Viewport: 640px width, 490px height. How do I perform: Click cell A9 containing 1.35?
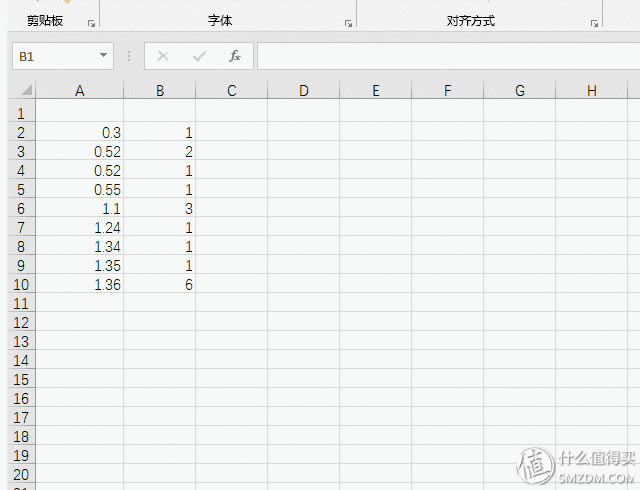pos(80,265)
